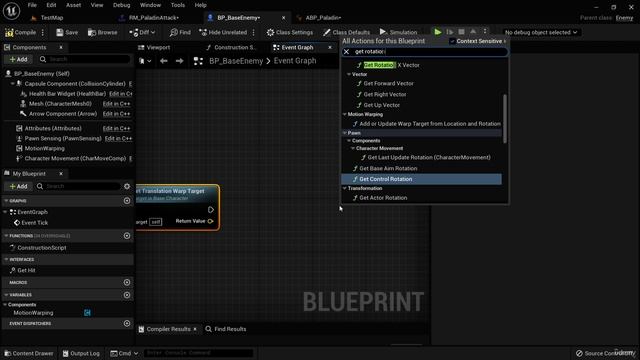
Task: Click Edit in C++ for Attributes
Action: point(116,128)
